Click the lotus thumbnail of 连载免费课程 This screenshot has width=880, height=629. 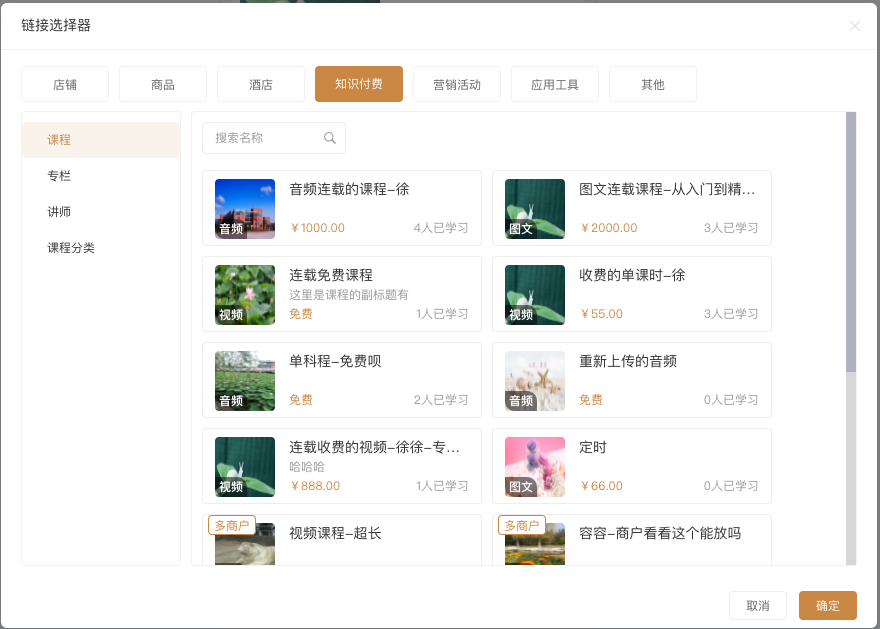[245, 295]
